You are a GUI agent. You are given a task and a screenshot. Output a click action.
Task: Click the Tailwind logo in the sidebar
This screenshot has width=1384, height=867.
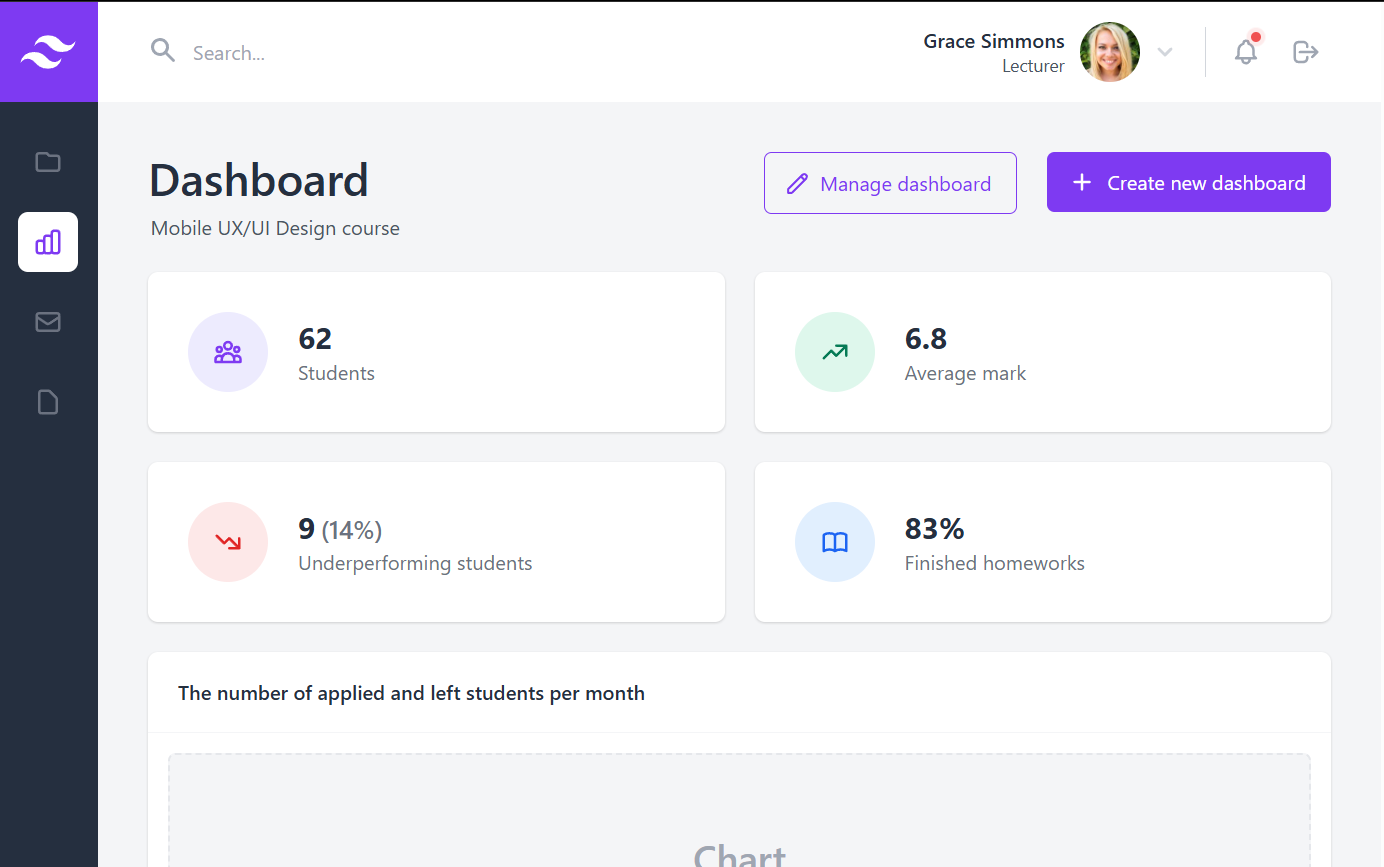click(48, 52)
